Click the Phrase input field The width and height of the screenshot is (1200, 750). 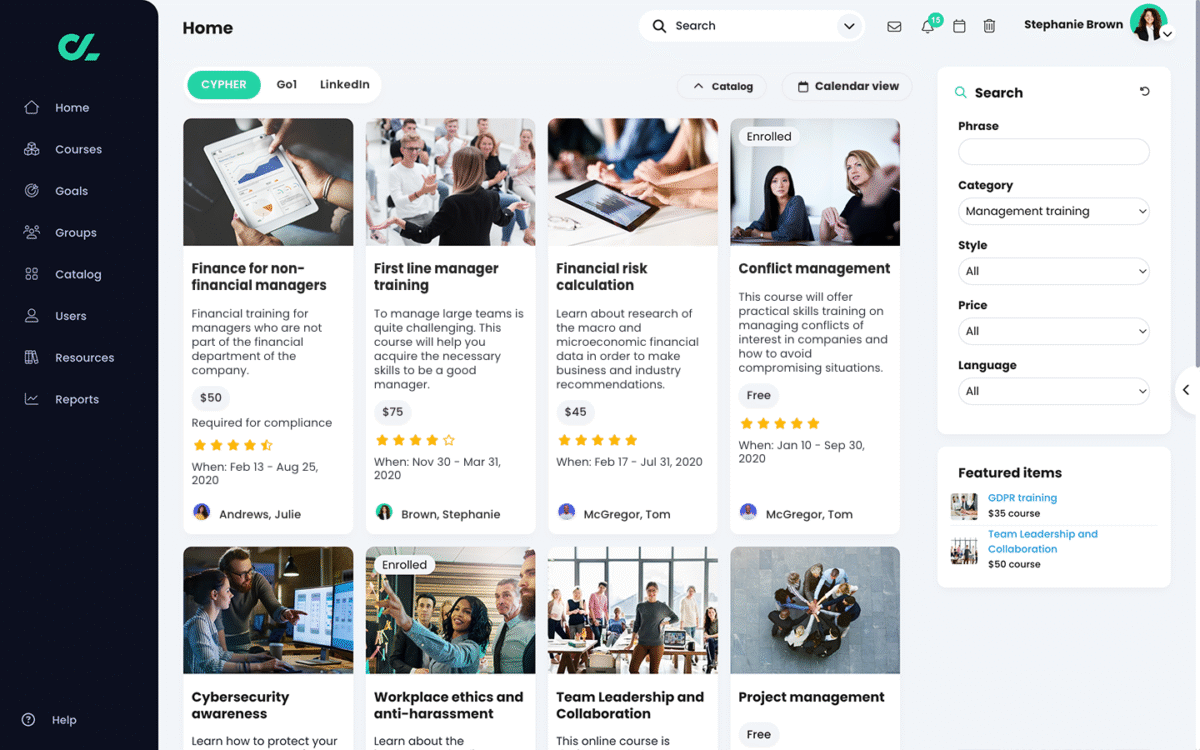pos(1054,152)
